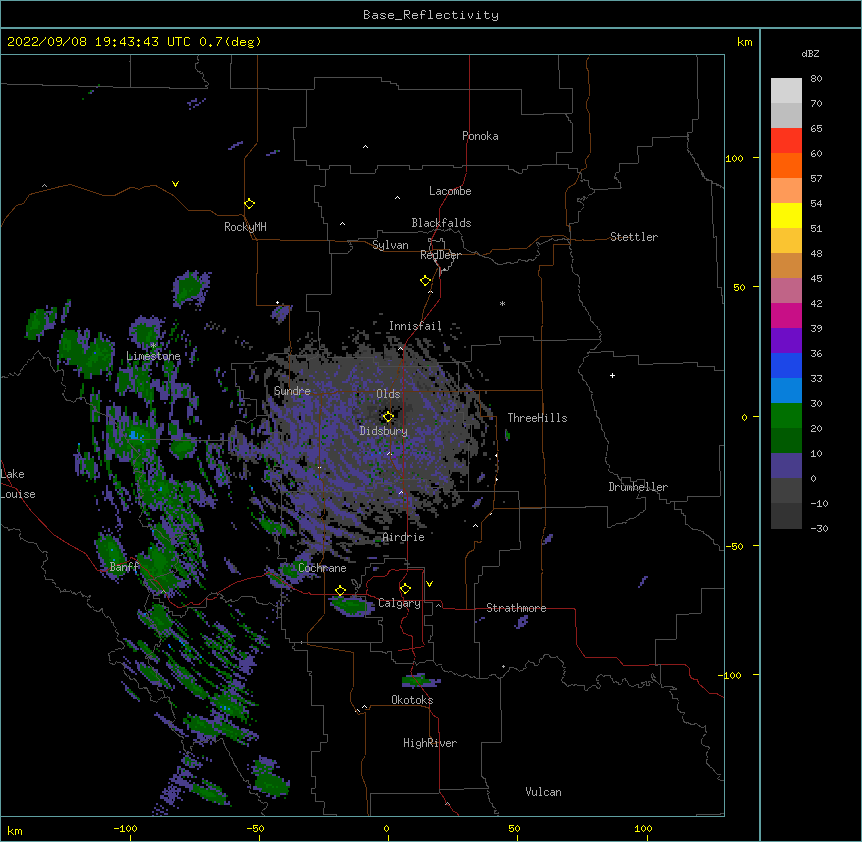
Task: Click the Sylvan label
Action: tap(390, 245)
